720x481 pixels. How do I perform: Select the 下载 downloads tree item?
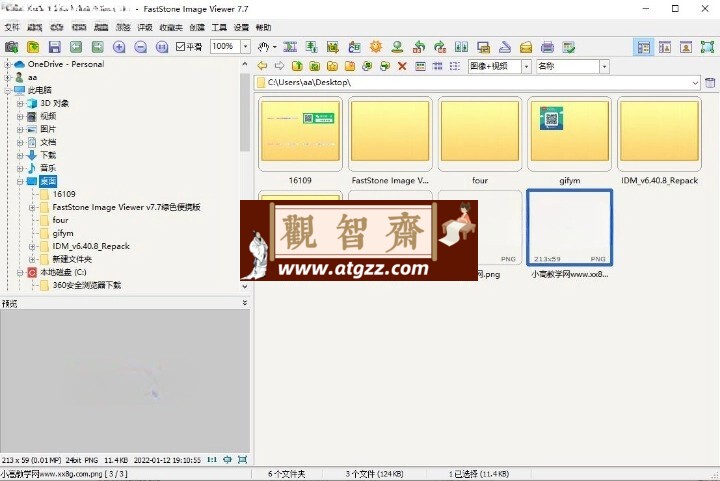[48, 155]
